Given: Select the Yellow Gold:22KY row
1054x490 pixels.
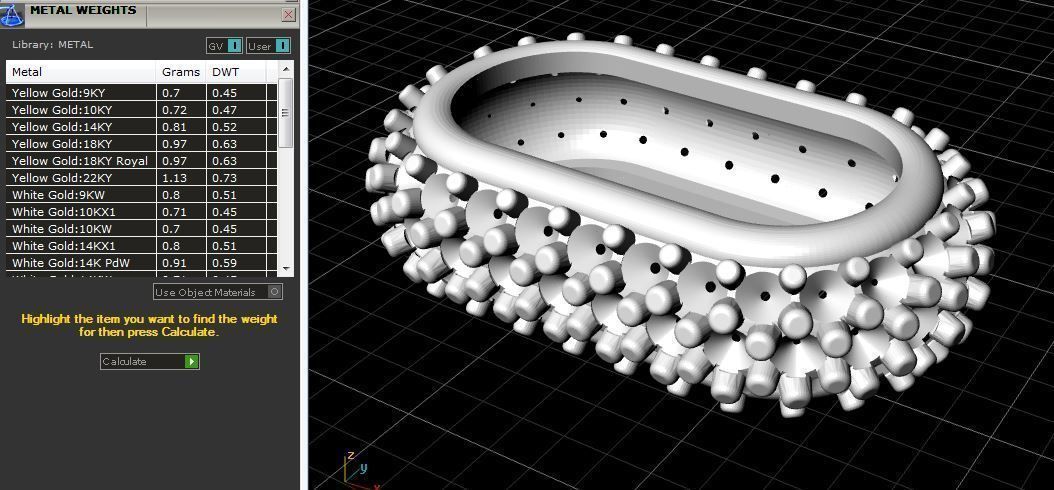Looking at the screenshot, I should coord(142,177).
